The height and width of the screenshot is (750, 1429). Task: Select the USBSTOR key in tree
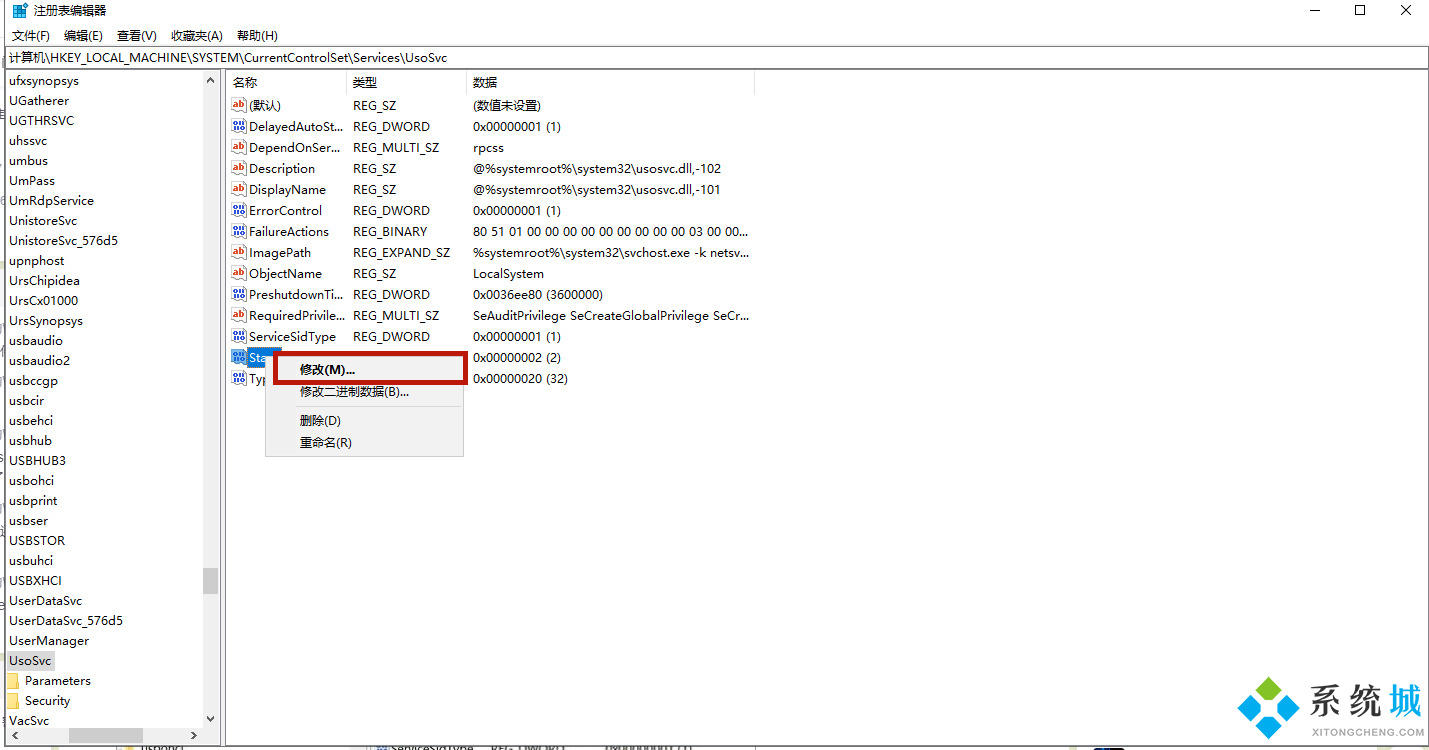click(37, 541)
